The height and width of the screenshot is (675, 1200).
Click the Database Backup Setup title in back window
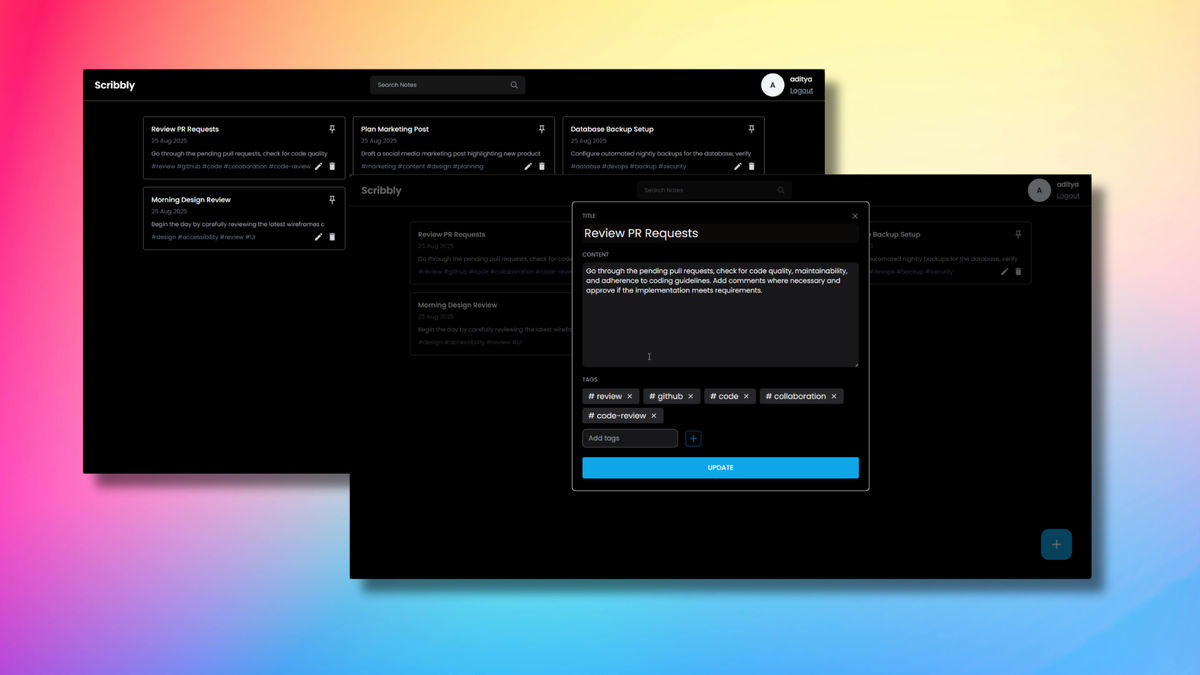pos(612,129)
